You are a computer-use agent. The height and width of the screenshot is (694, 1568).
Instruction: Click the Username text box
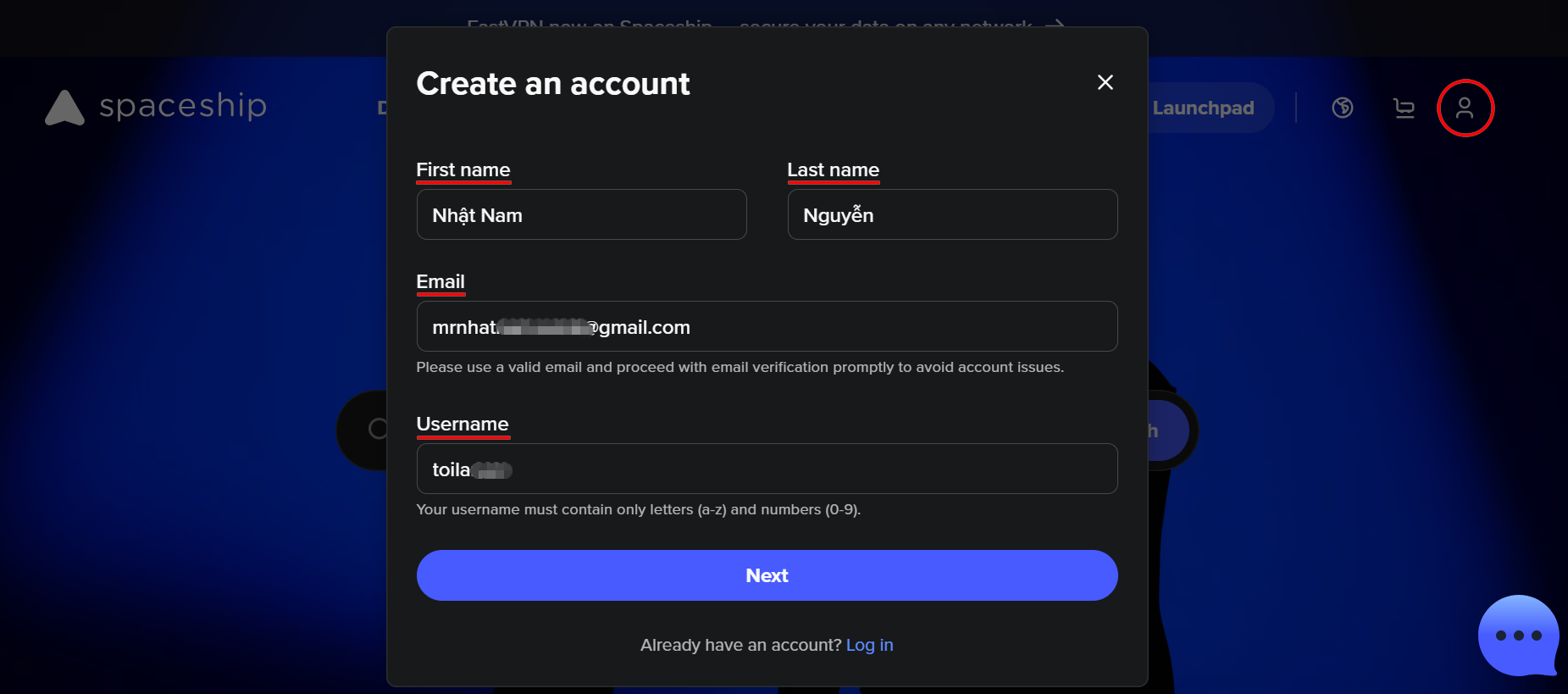coord(767,469)
